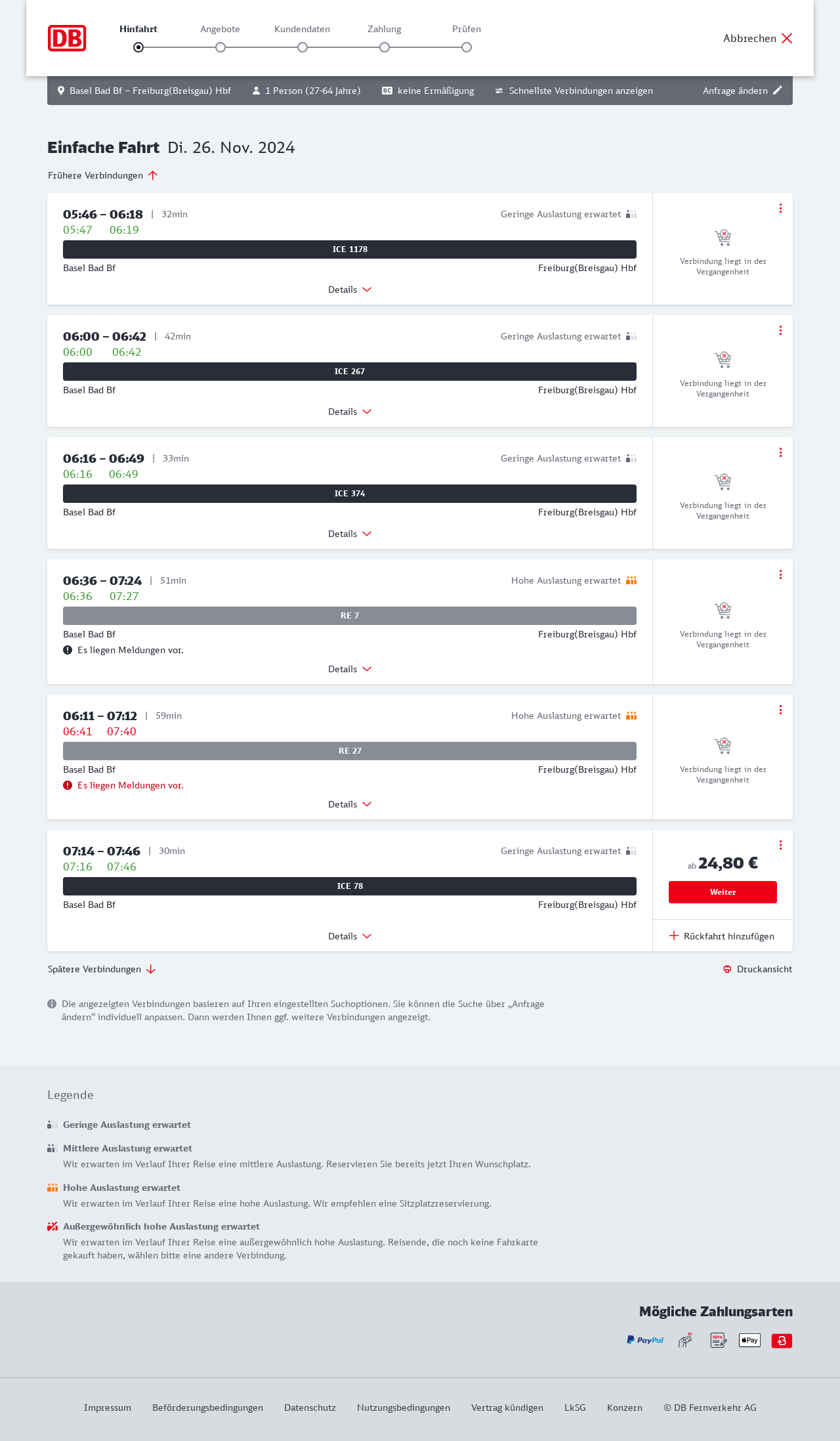Click the DB logo
The width and height of the screenshot is (840, 1441).
click(x=67, y=38)
